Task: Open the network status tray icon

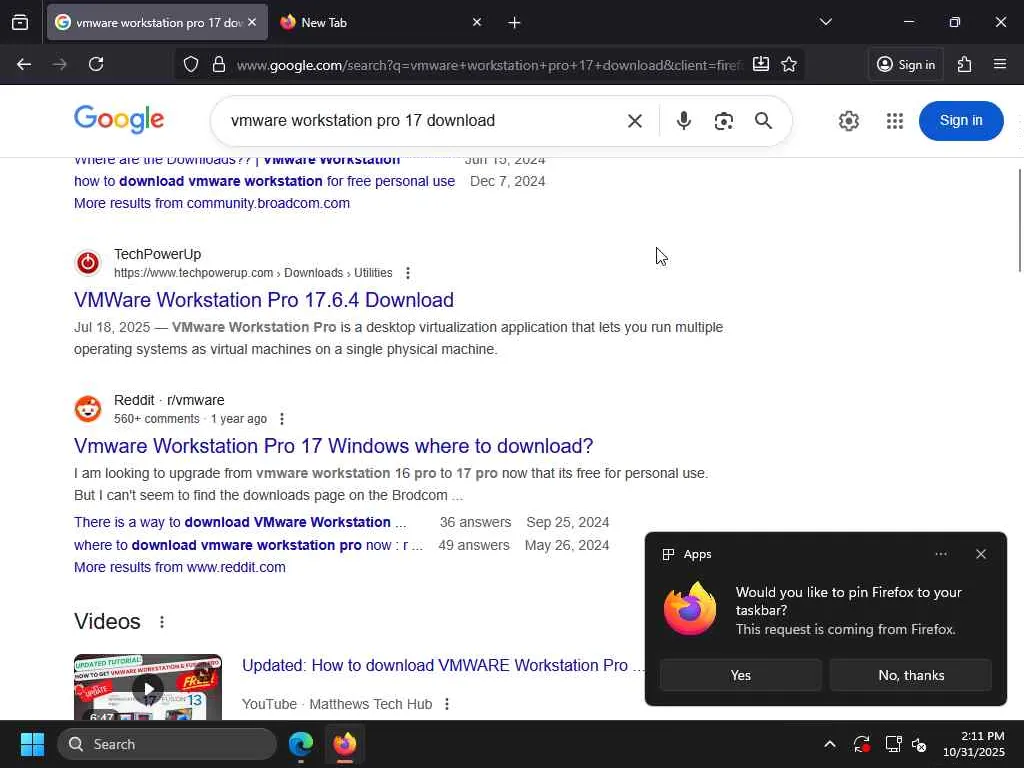Action: point(893,744)
